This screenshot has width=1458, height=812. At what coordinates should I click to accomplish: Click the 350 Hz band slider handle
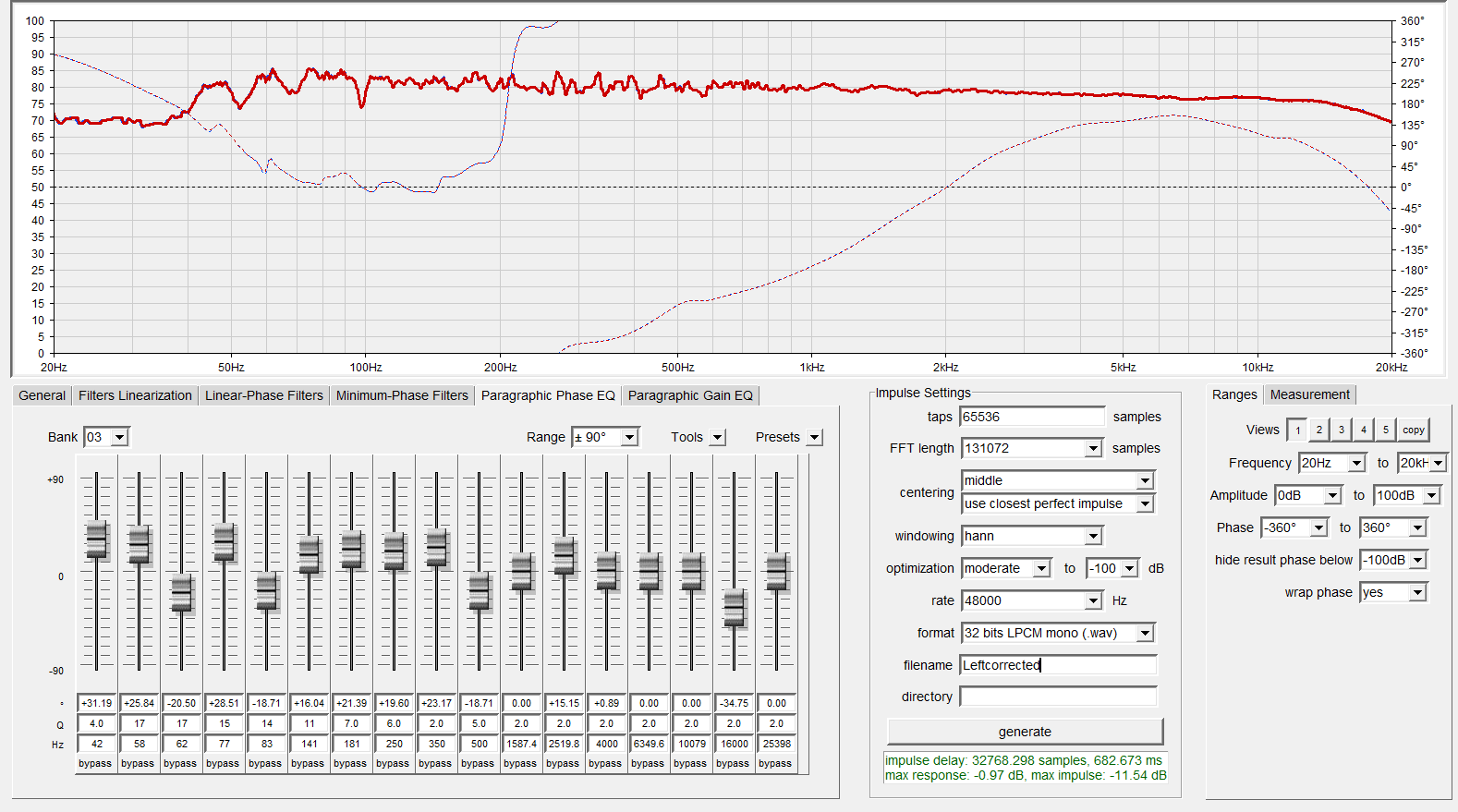(437, 548)
